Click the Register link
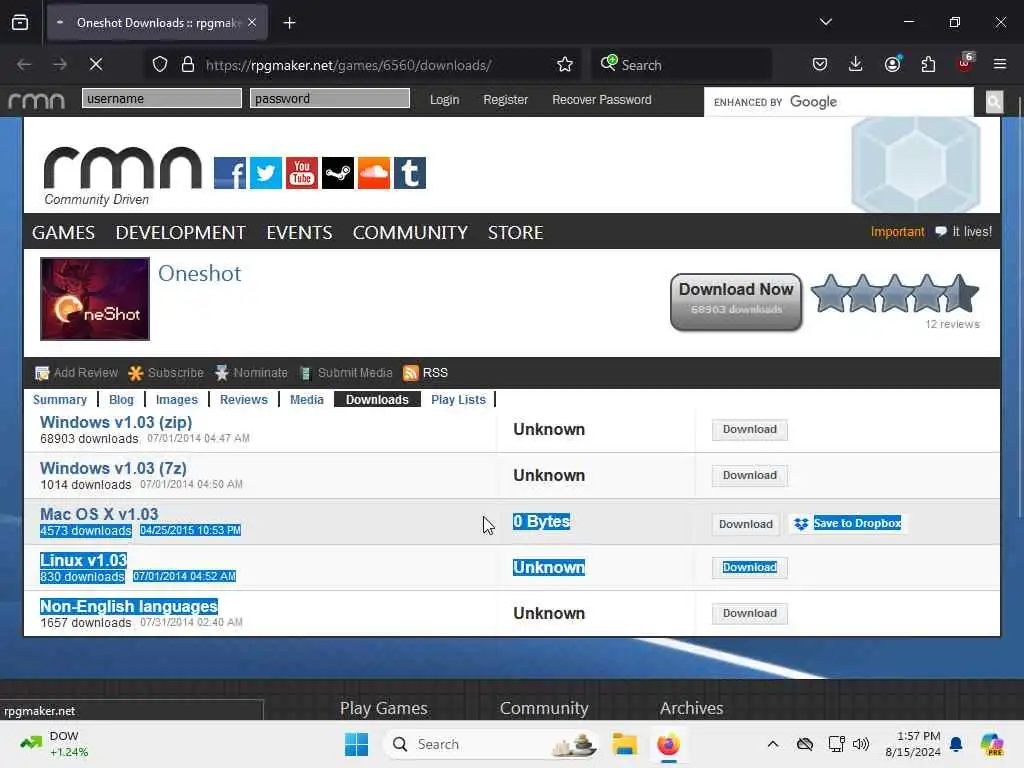Screen dimensions: 1024x768 tap(505, 100)
